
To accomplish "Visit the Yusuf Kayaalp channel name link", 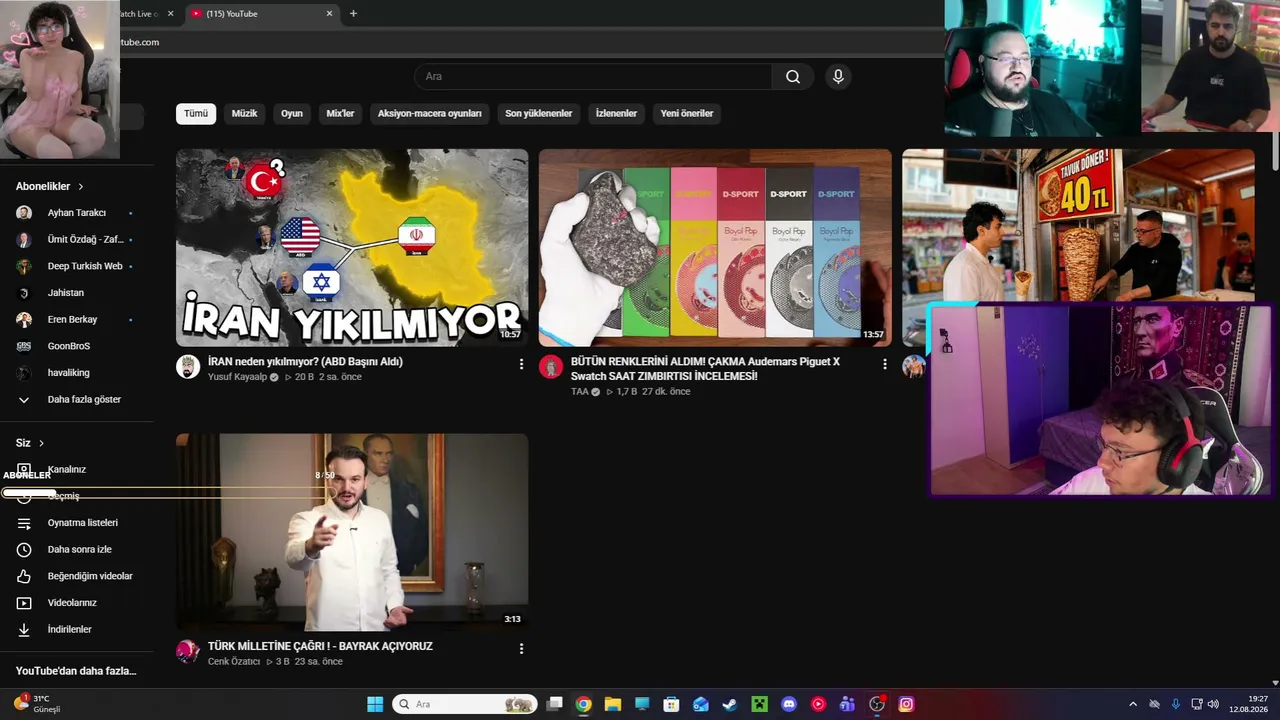I will pyautogui.click(x=238, y=377).
